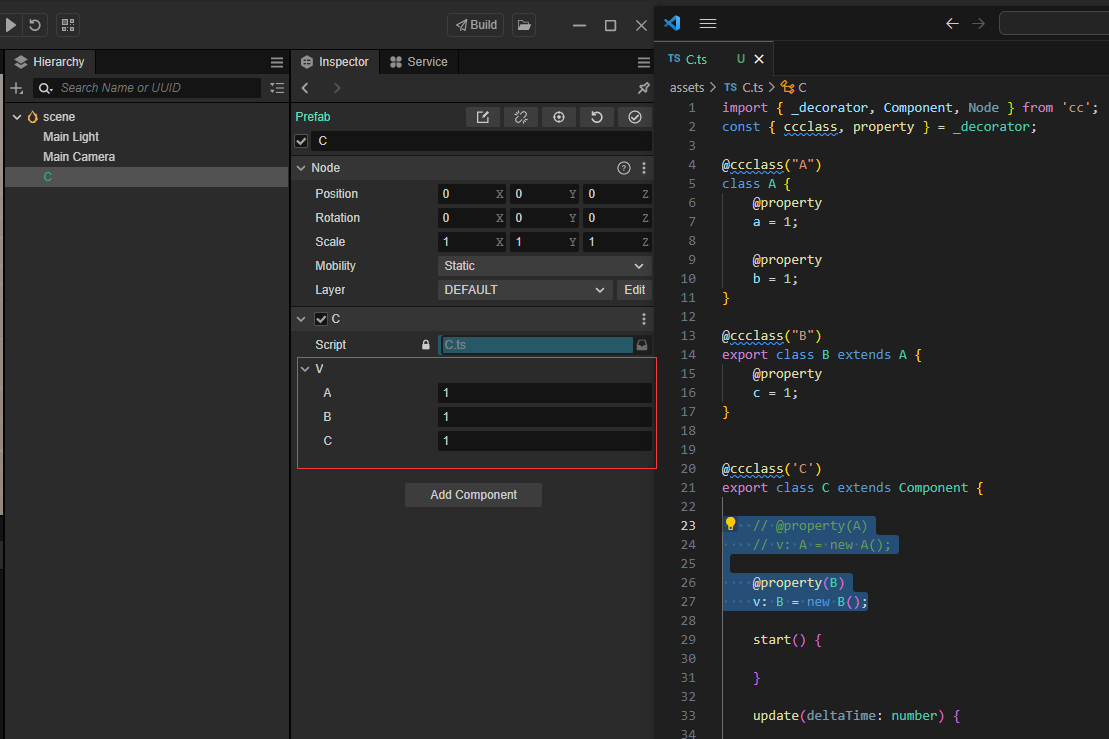Click the lock icon beside the Script field
Viewport: 1109px width, 739px height.
425,344
